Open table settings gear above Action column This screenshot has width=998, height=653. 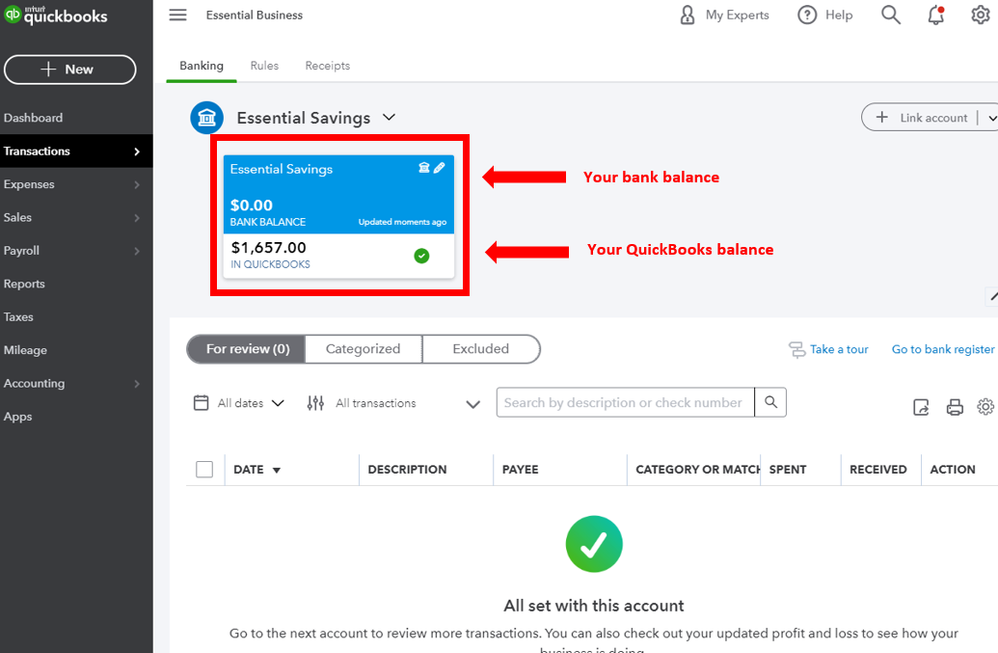986,407
